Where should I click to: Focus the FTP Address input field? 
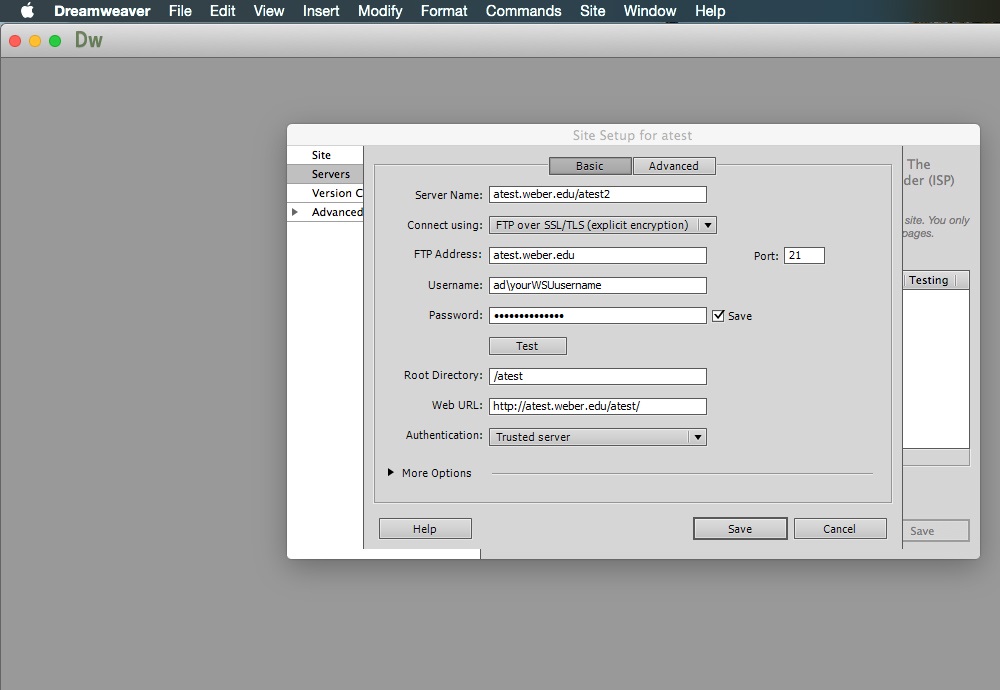597,255
